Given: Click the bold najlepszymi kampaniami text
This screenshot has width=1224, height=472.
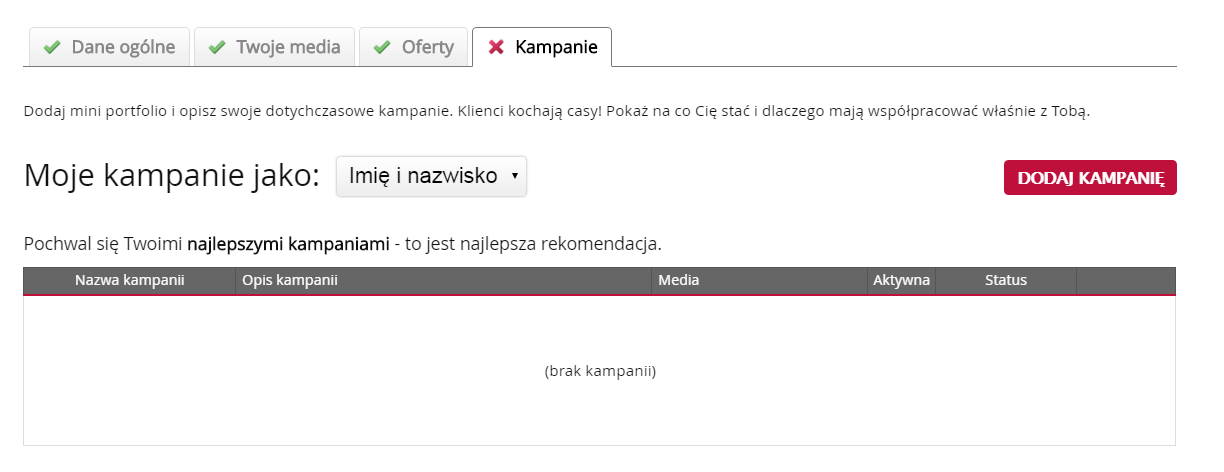Looking at the screenshot, I should tap(287, 243).
